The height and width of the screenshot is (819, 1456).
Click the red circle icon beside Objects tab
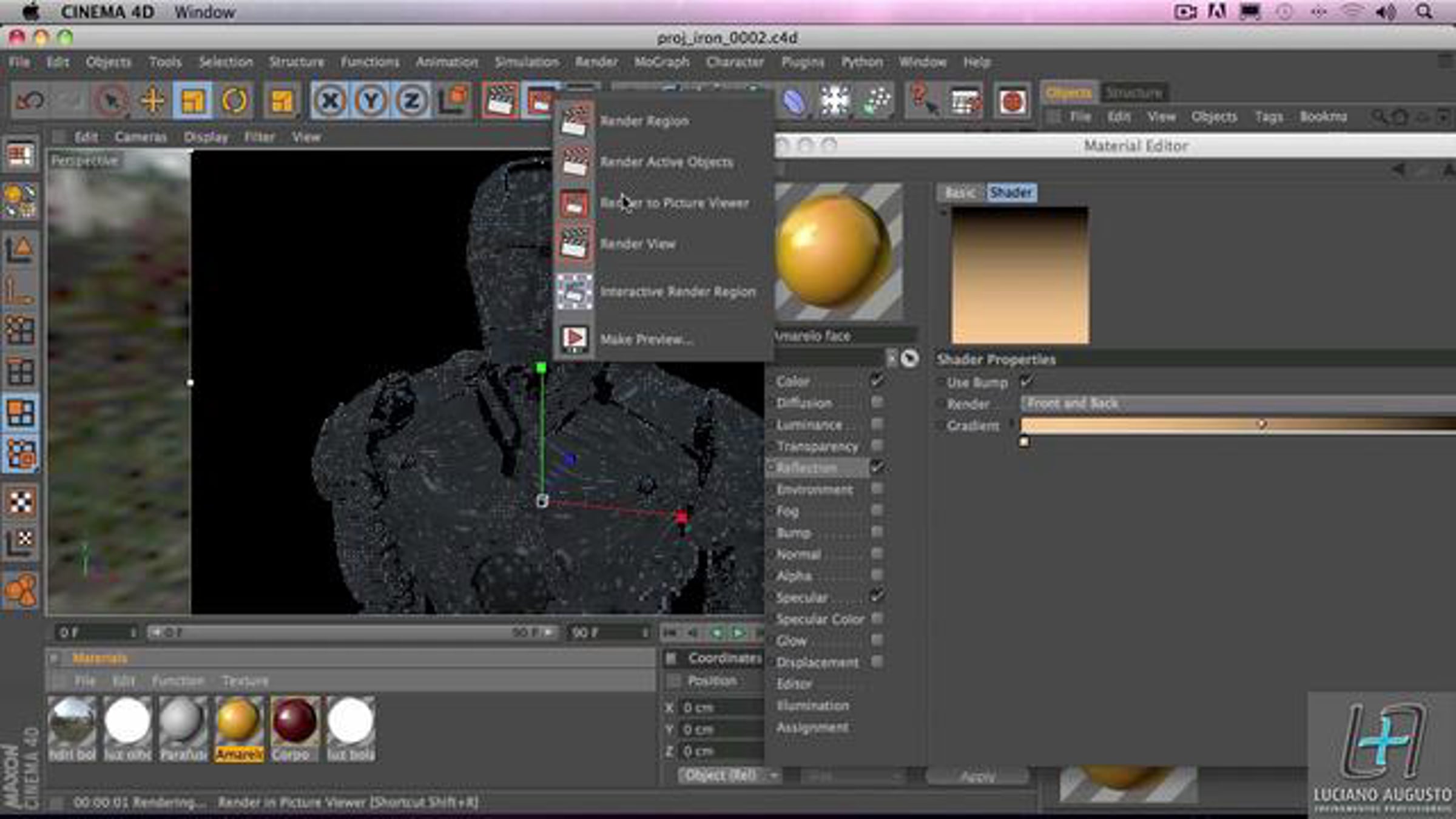click(1012, 101)
